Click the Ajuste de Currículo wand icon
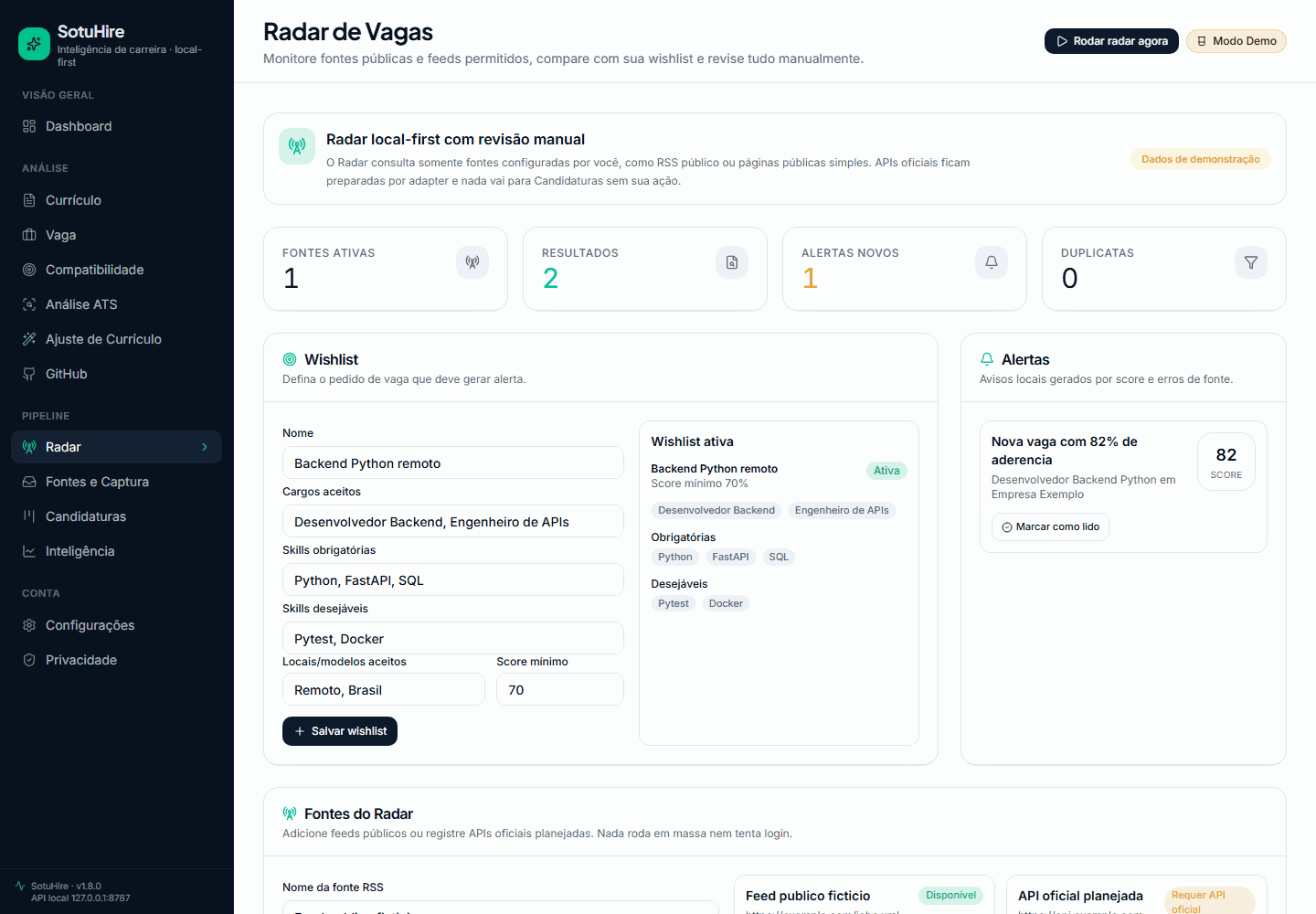1316x914 pixels. [29, 339]
